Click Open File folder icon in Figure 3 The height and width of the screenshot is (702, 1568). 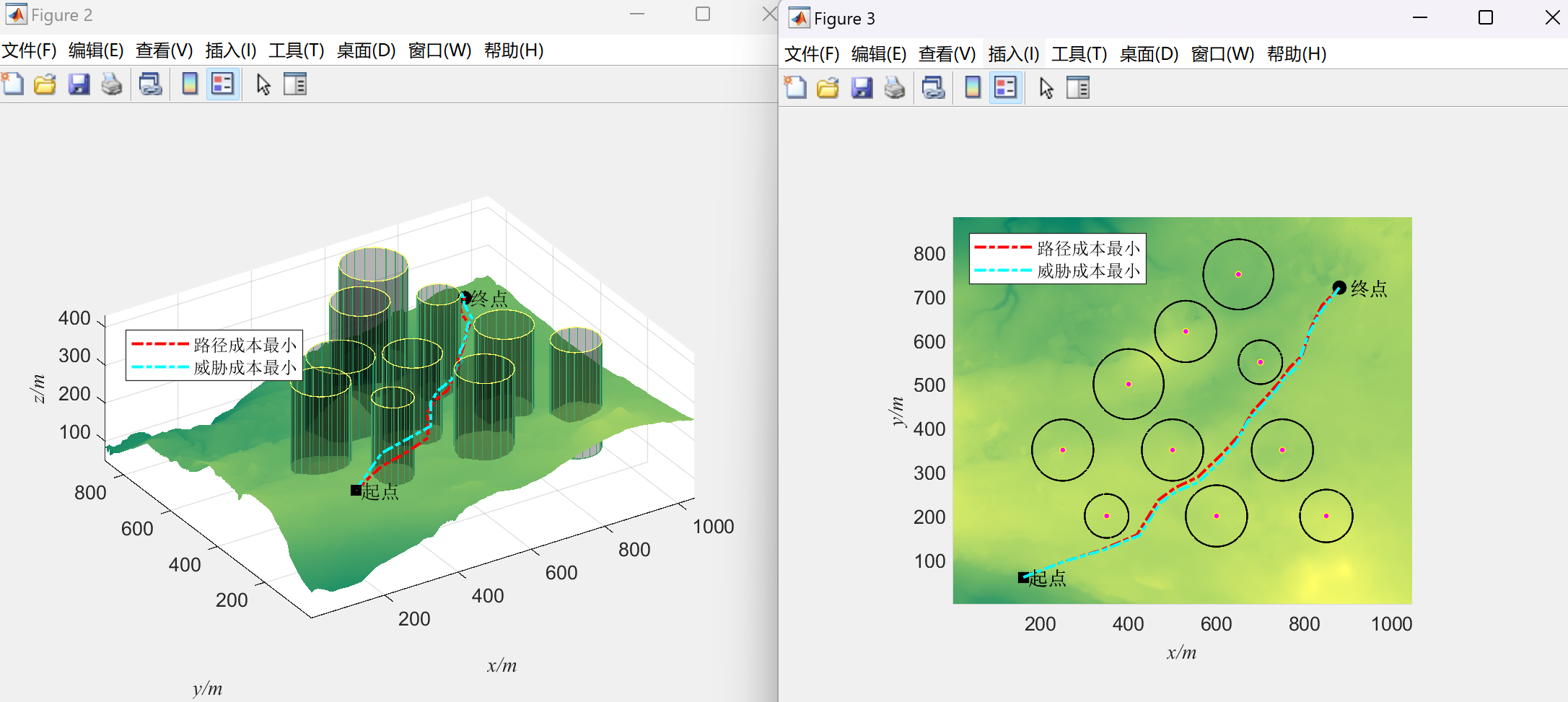[x=828, y=88]
